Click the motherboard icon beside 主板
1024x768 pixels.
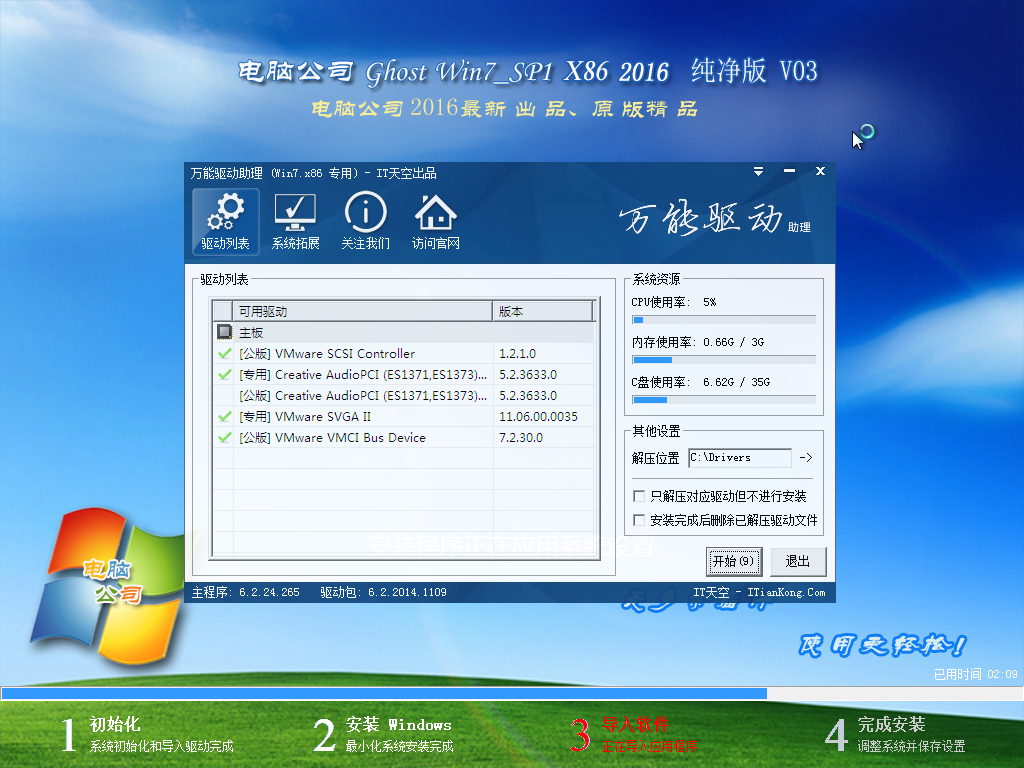226,332
